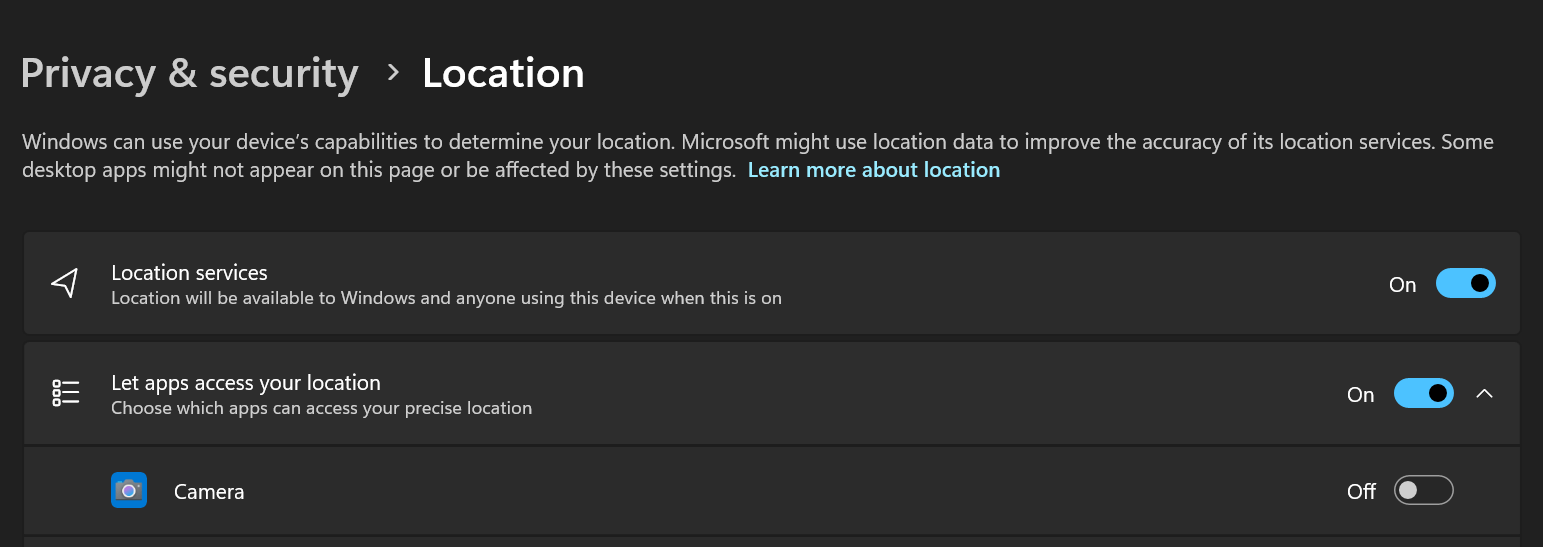Click the Location services arrow icon

(65, 283)
